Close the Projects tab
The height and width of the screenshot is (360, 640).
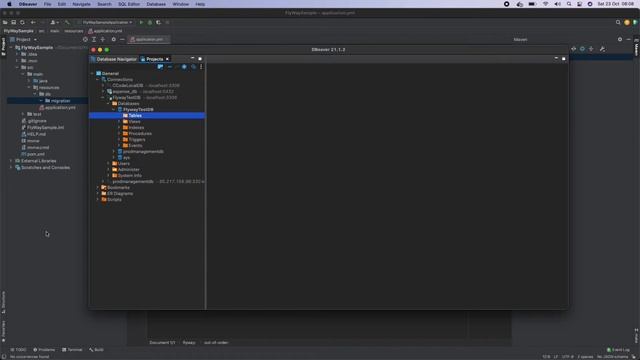pyautogui.click(x=167, y=59)
